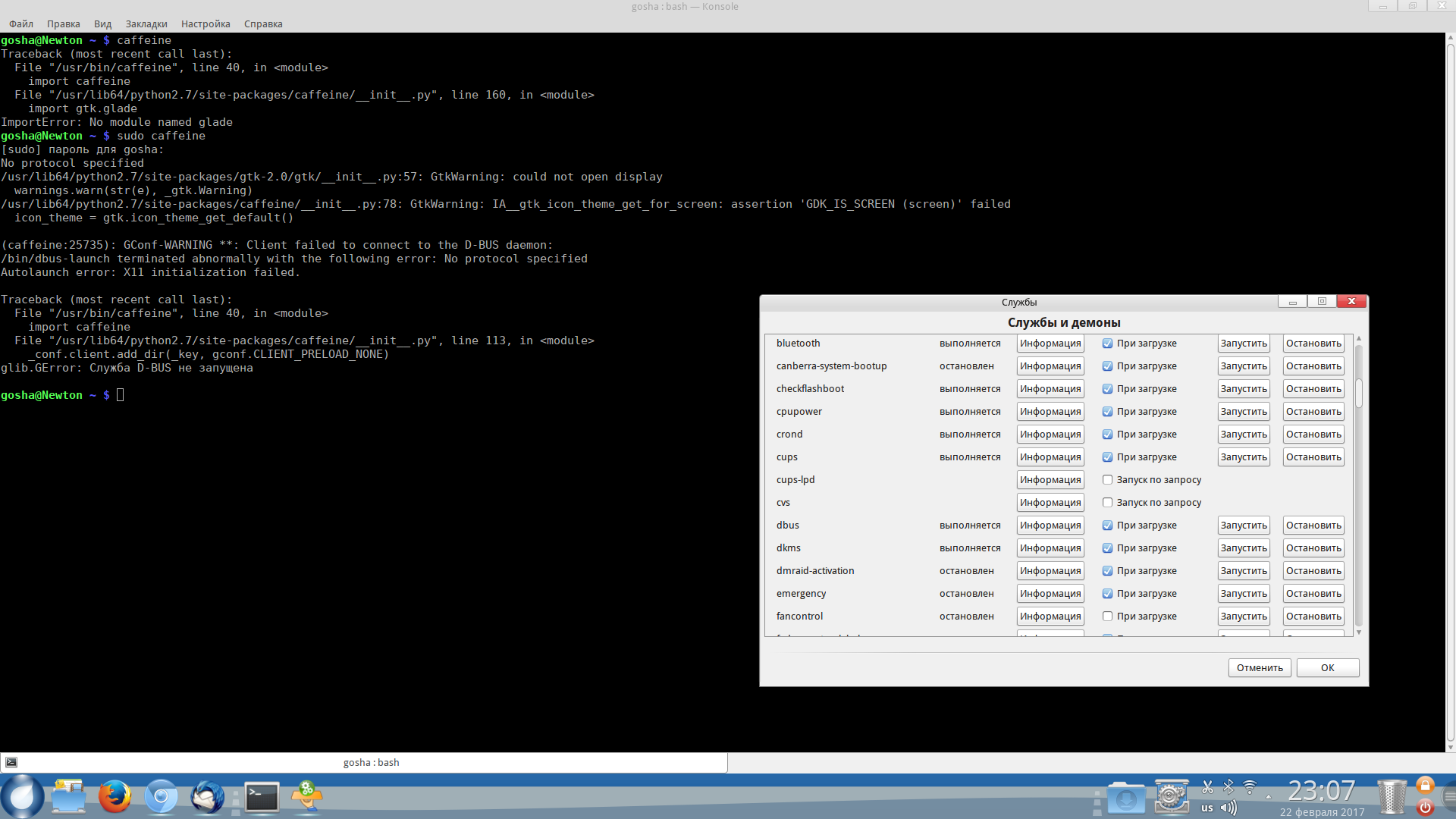Click Остановить for the dbus service
1456x819 pixels.
pos(1313,526)
